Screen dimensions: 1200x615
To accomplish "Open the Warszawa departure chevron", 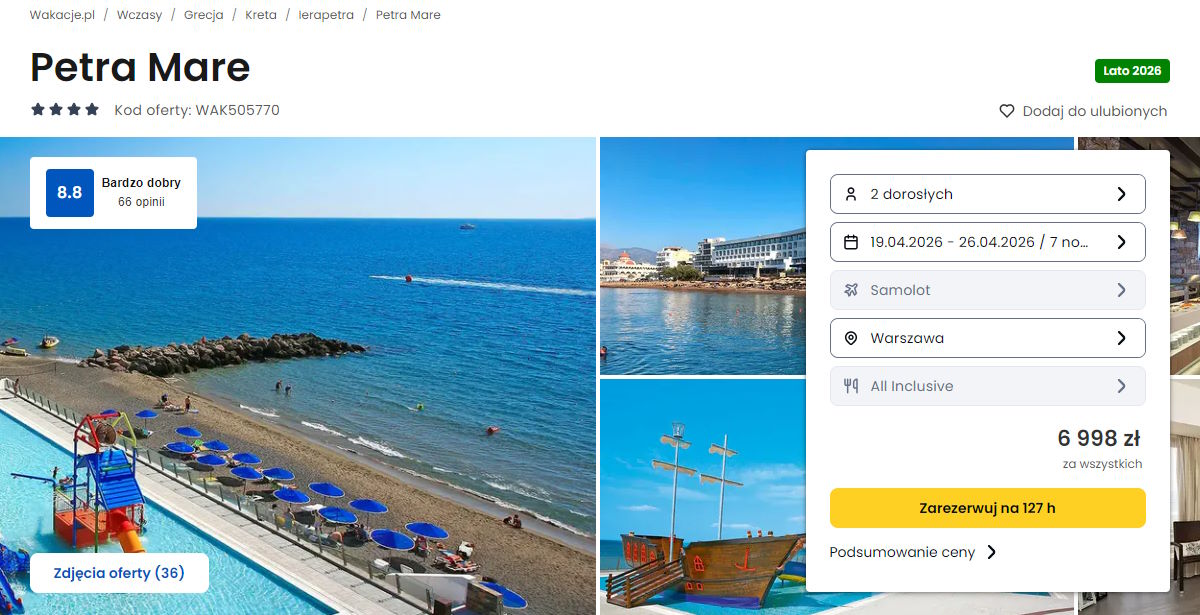I will [1121, 338].
